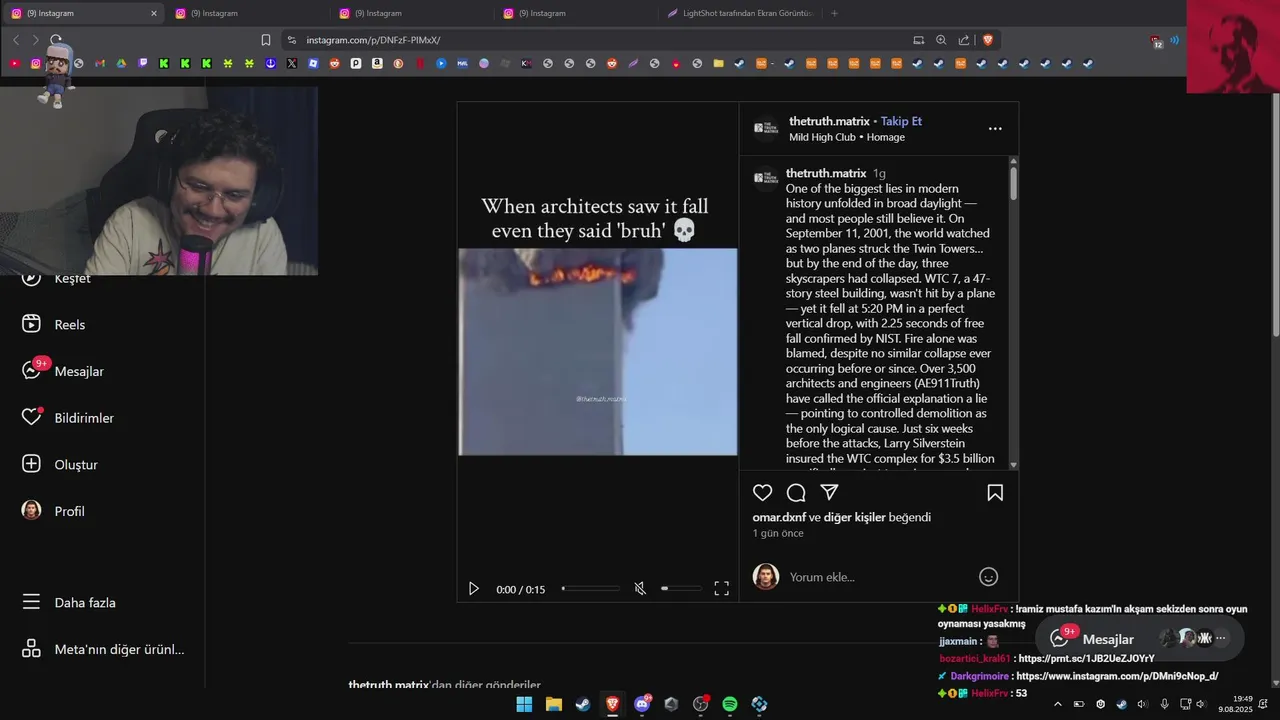The height and width of the screenshot is (720, 1280).
Task: Open Bildirimler notifications in sidebar
Action: click(x=68, y=418)
